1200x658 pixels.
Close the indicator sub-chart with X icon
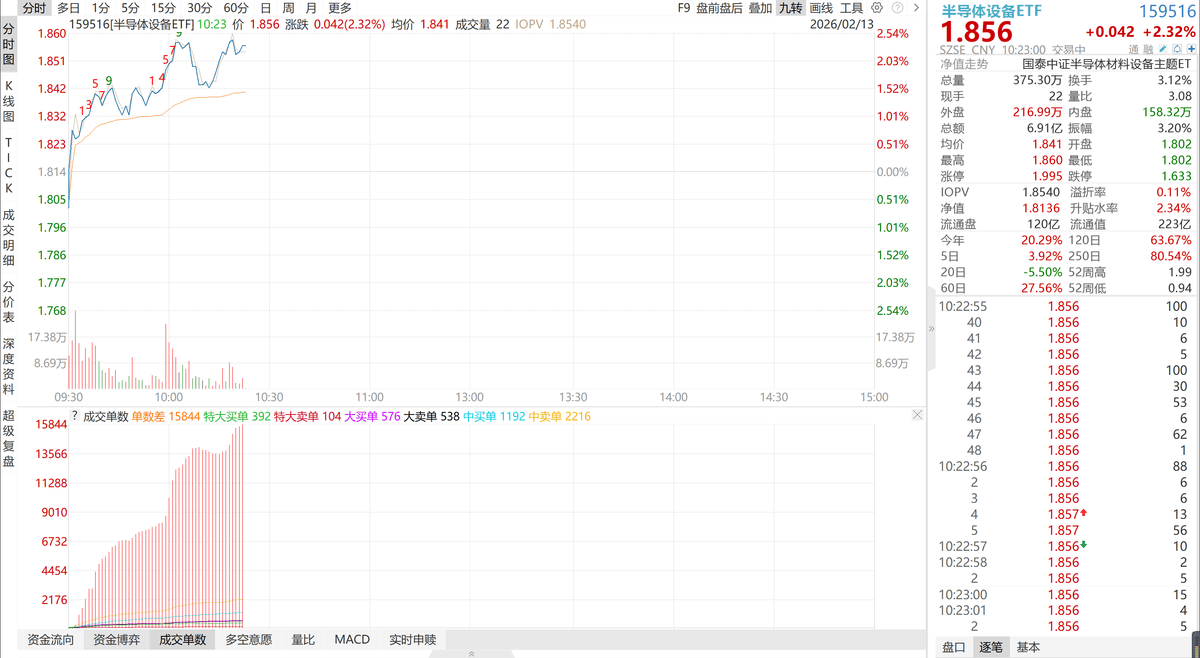coord(918,414)
